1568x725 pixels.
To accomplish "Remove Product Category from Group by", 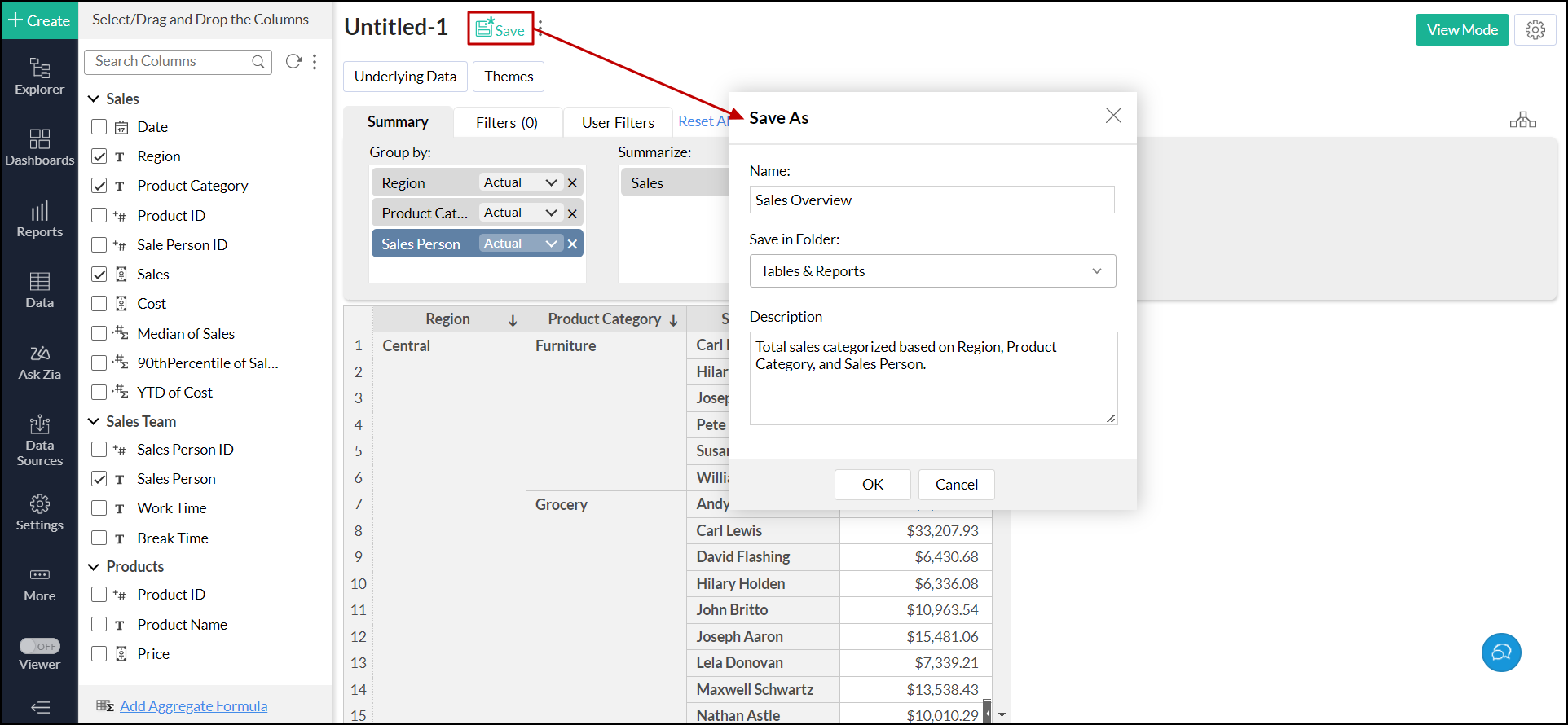I will coord(572,213).
